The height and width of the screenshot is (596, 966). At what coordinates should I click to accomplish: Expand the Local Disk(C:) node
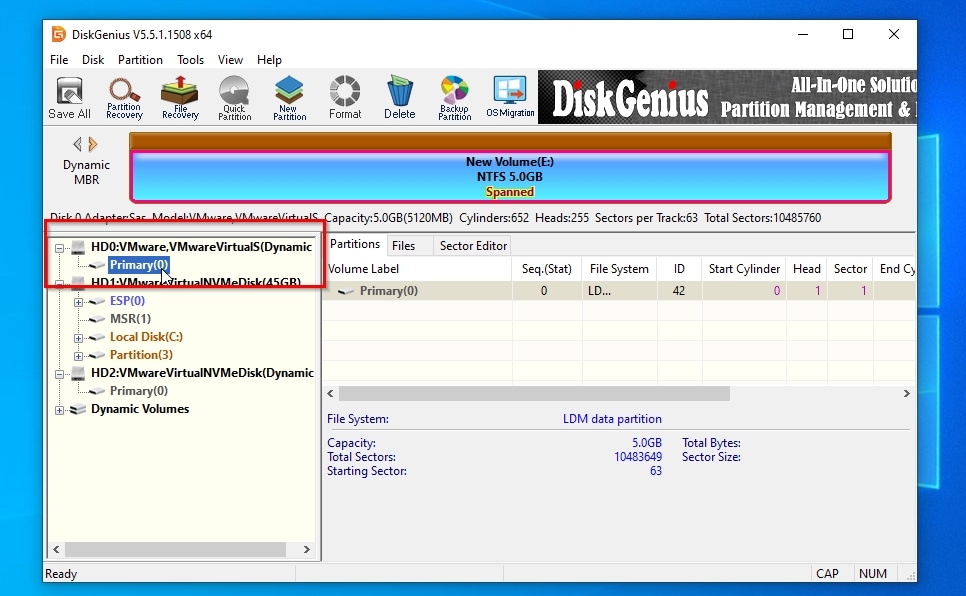(x=79, y=337)
